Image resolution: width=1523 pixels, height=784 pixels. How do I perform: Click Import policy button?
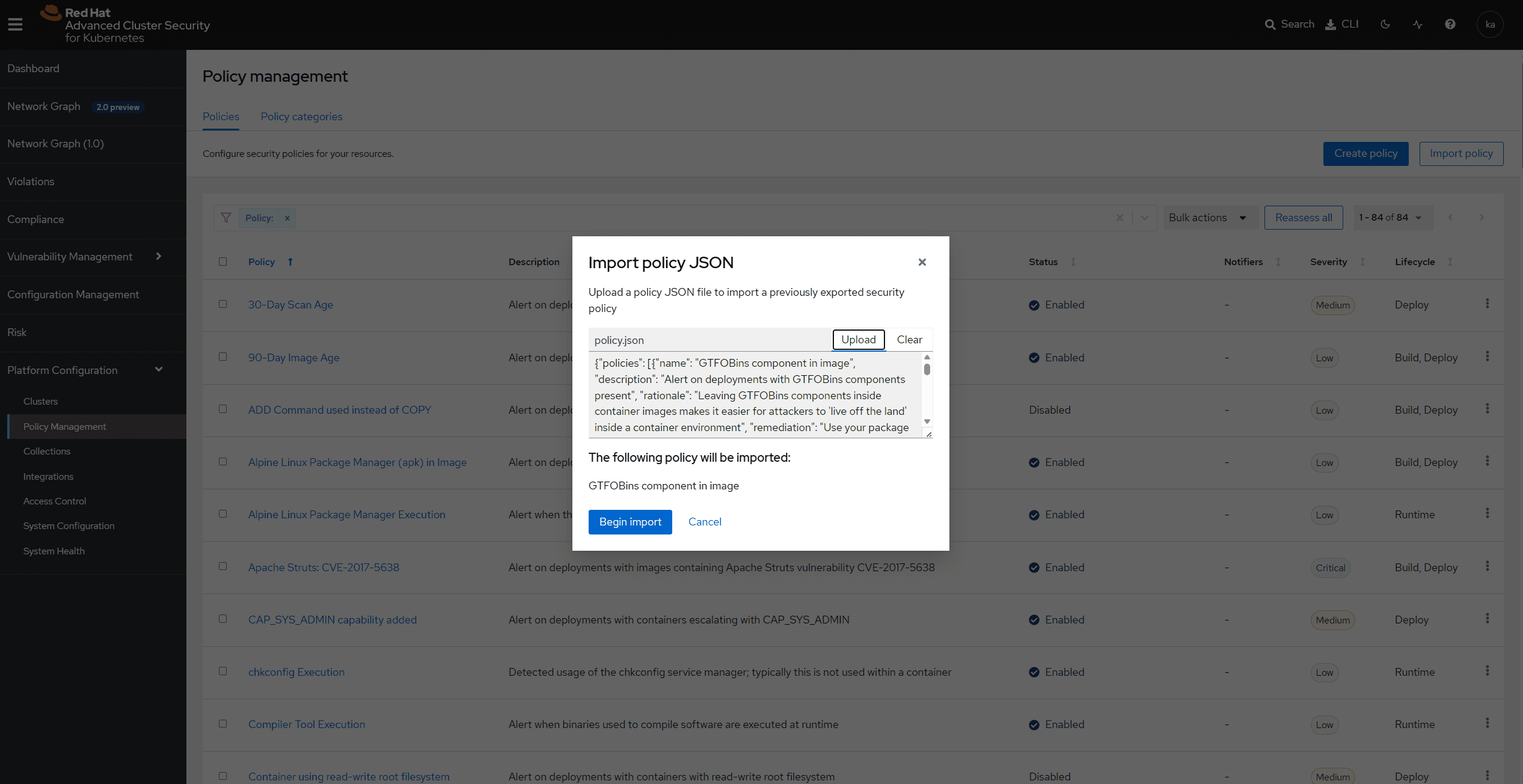click(x=1461, y=154)
